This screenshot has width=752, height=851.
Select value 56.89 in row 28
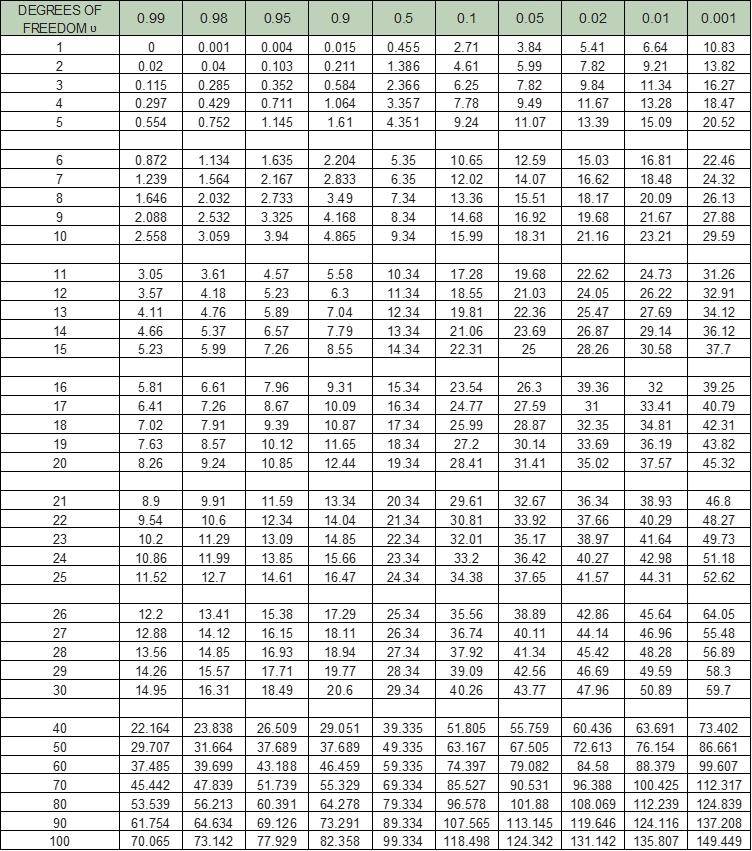(x=719, y=652)
